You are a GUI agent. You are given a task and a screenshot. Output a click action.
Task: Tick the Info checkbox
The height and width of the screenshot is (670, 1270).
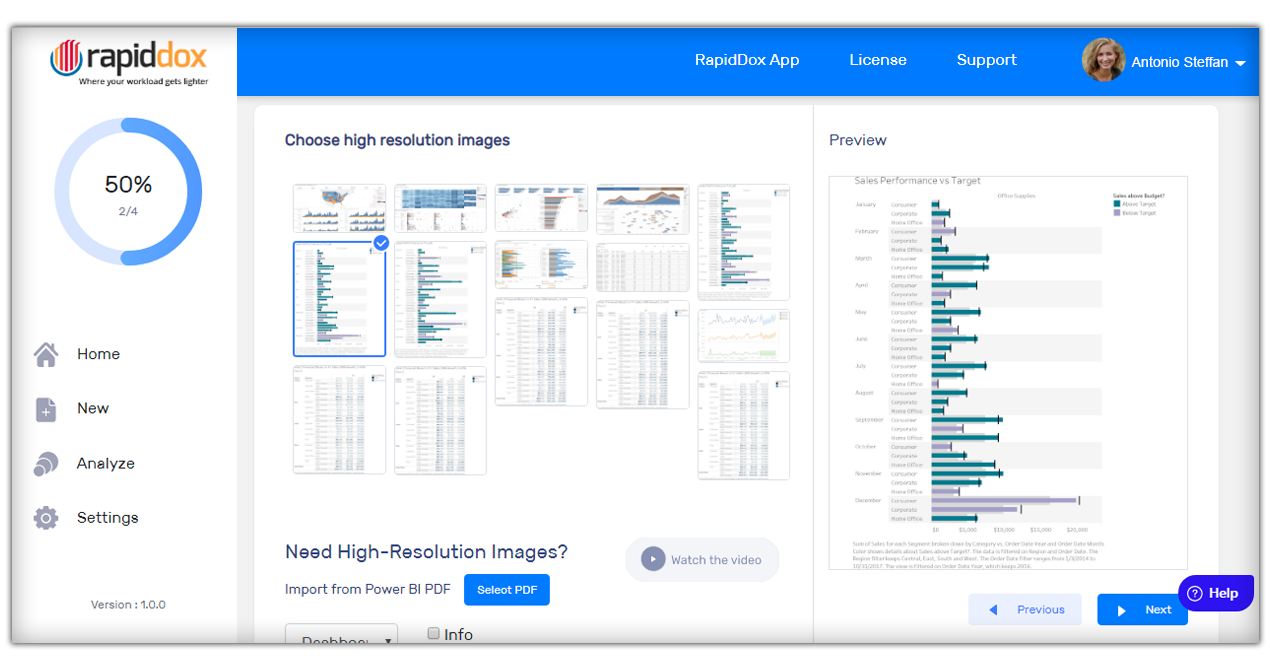pyautogui.click(x=434, y=633)
